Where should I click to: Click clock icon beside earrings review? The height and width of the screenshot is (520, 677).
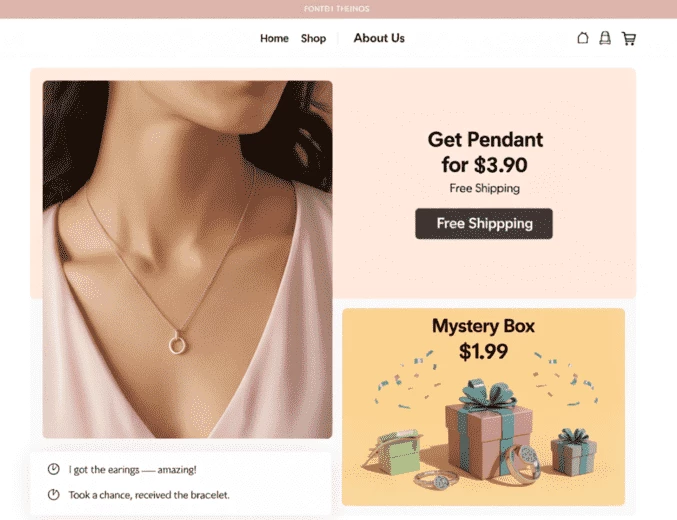pyautogui.click(x=54, y=469)
